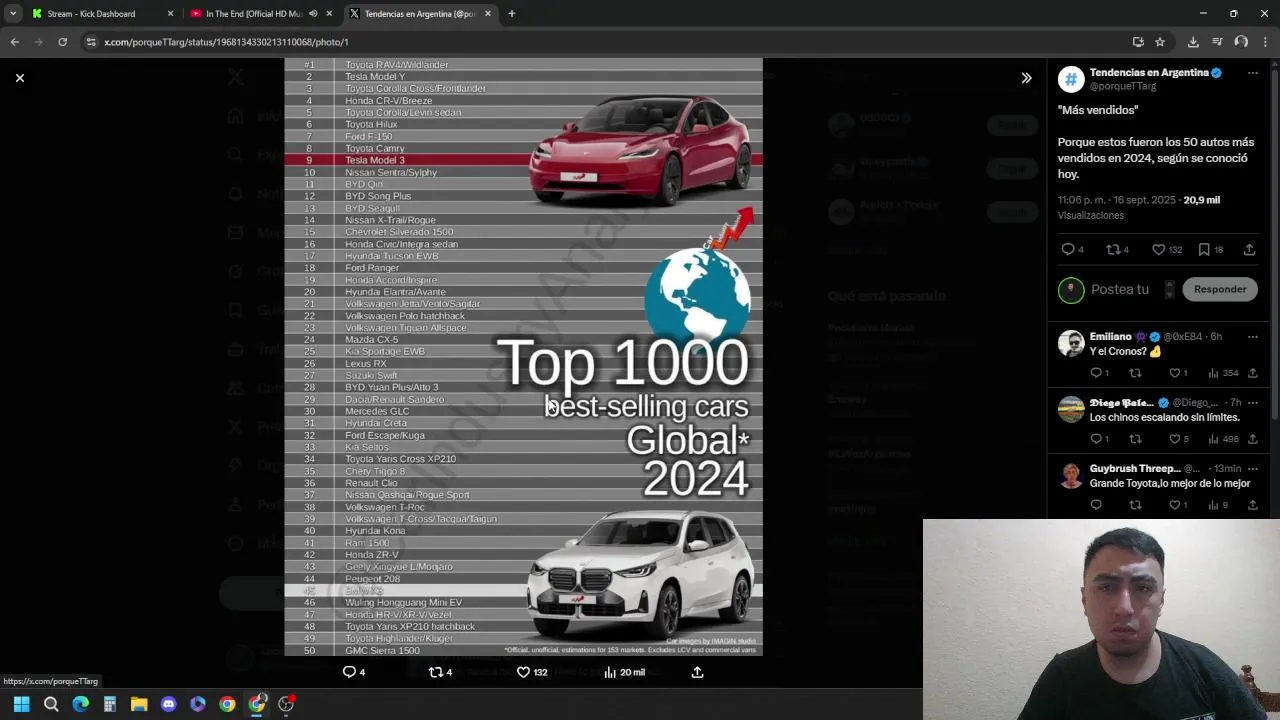Repost icon under the photo
The height and width of the screenshot is (720, 1280).
click(435, 672)
